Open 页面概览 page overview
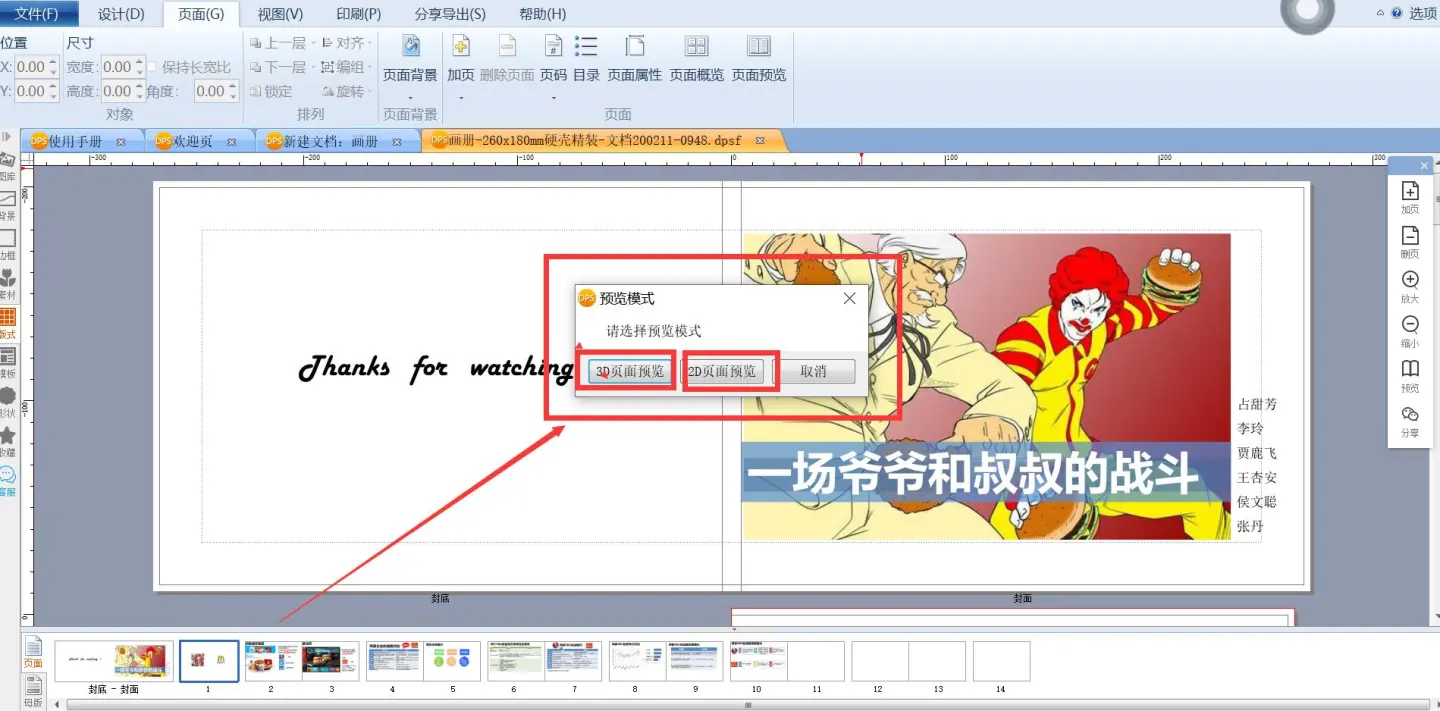 (696, 58)
